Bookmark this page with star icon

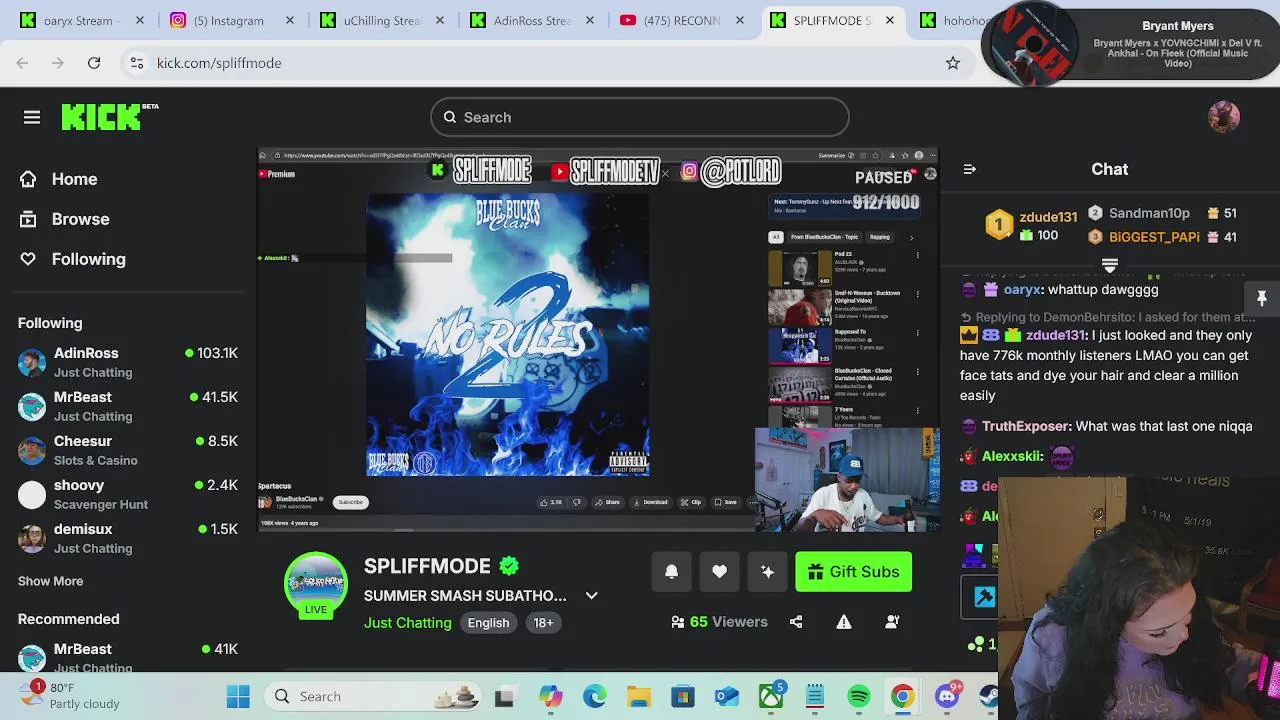click(x=953, y=63)
